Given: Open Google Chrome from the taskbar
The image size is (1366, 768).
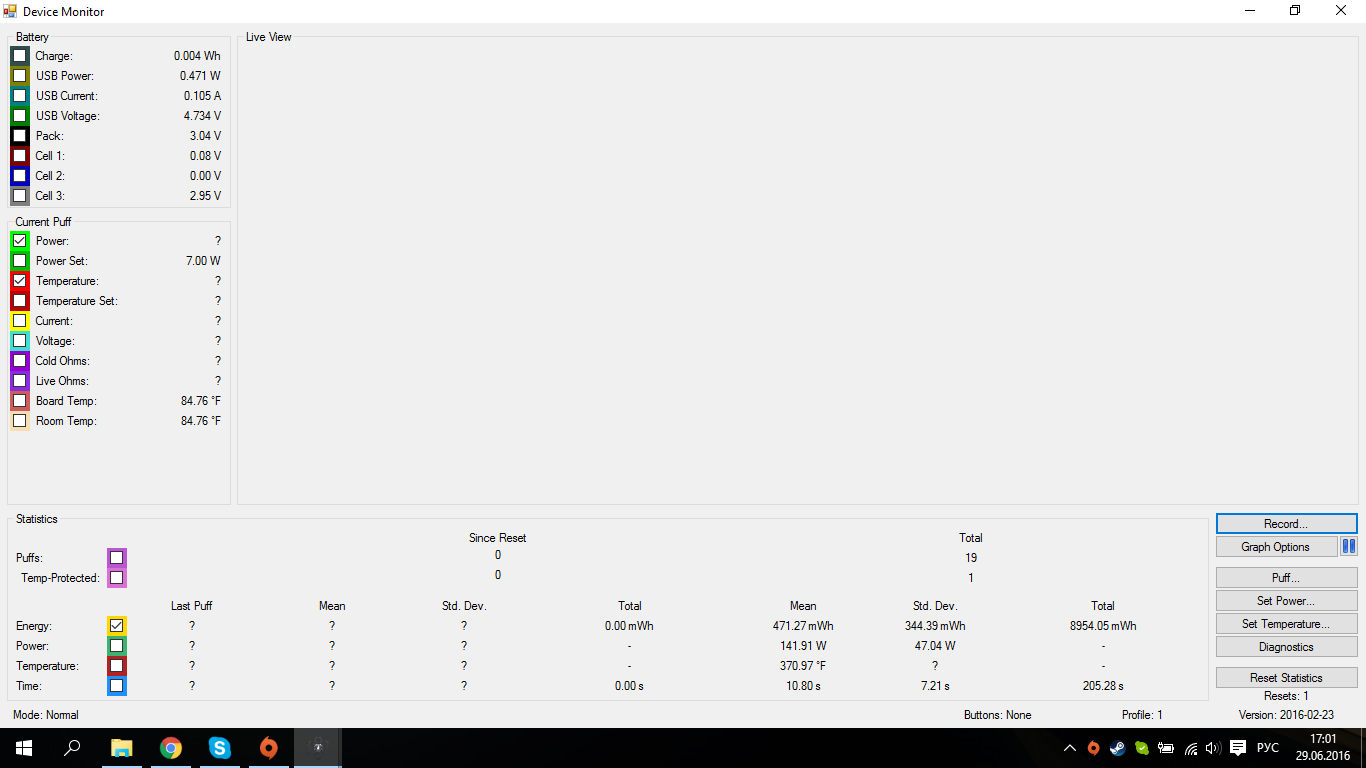Looking at the screenshot, I should (171, 748).
